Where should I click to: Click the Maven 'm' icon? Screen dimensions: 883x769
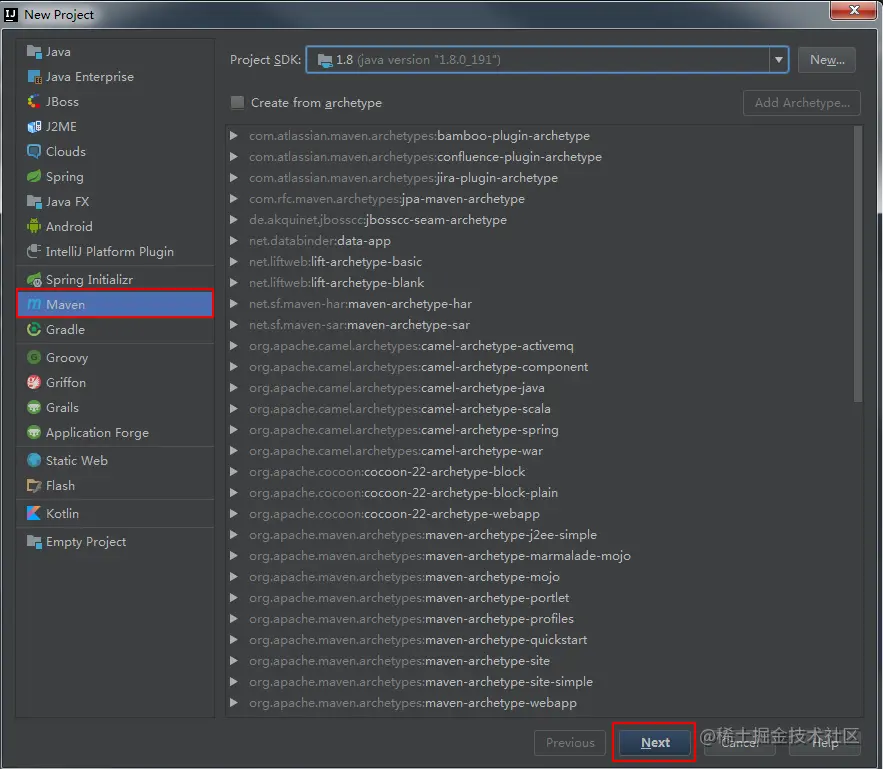(x=34, y=305)
